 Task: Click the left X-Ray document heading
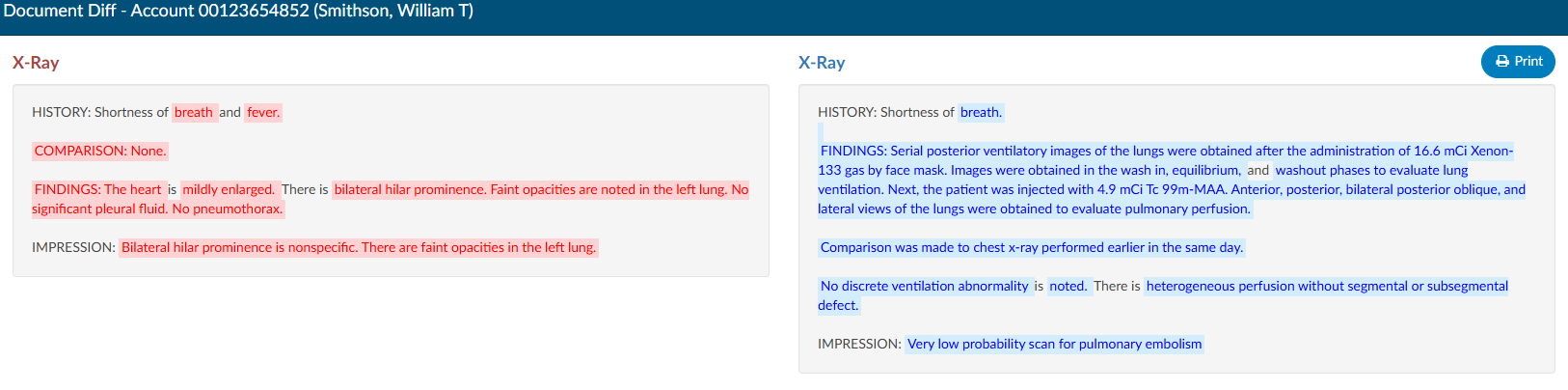(x=36, y=63)
